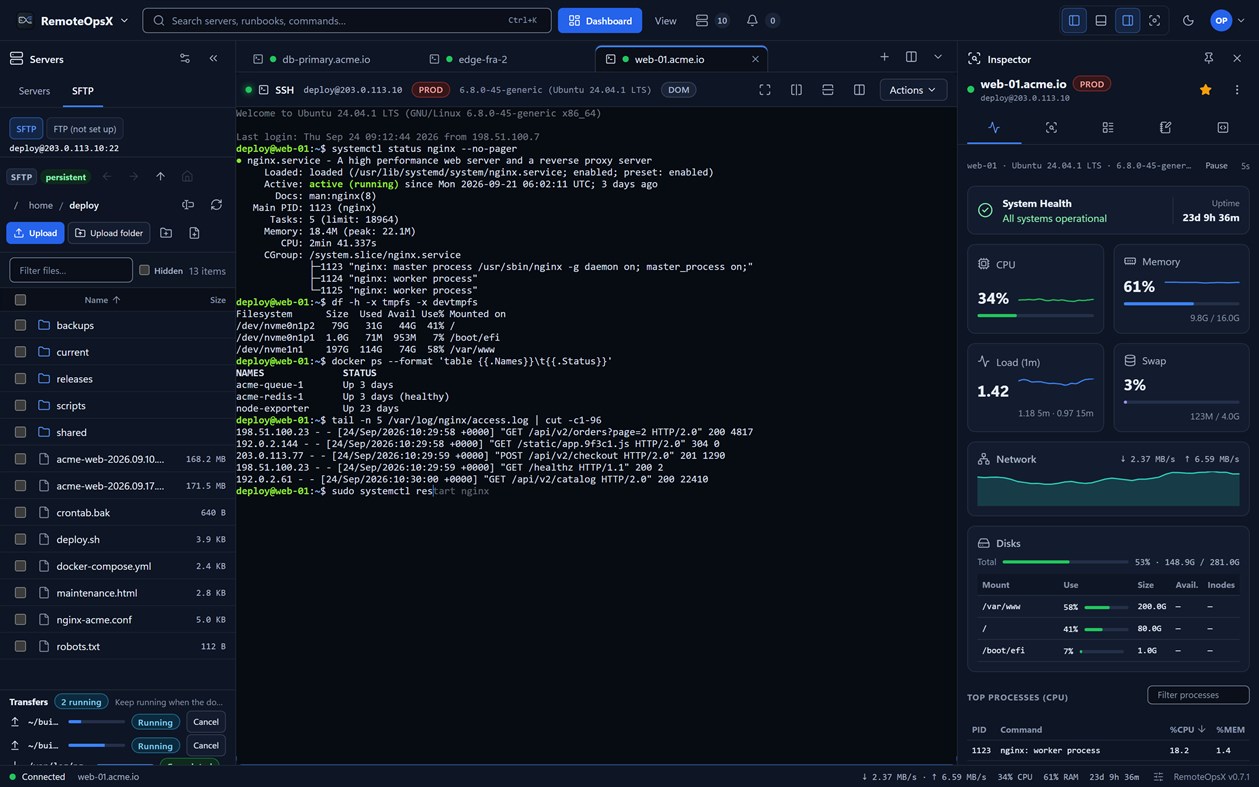Open the View menu
Screen dimensions: 1259x787
[665, 20]
